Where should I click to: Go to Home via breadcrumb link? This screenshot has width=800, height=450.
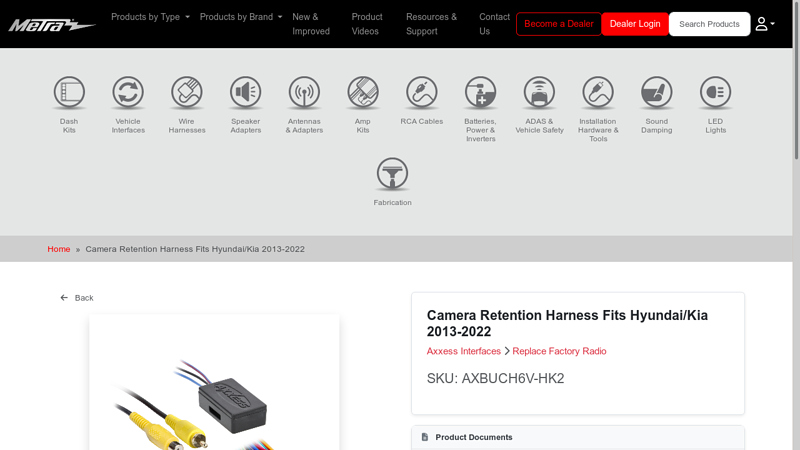(59, 249)
